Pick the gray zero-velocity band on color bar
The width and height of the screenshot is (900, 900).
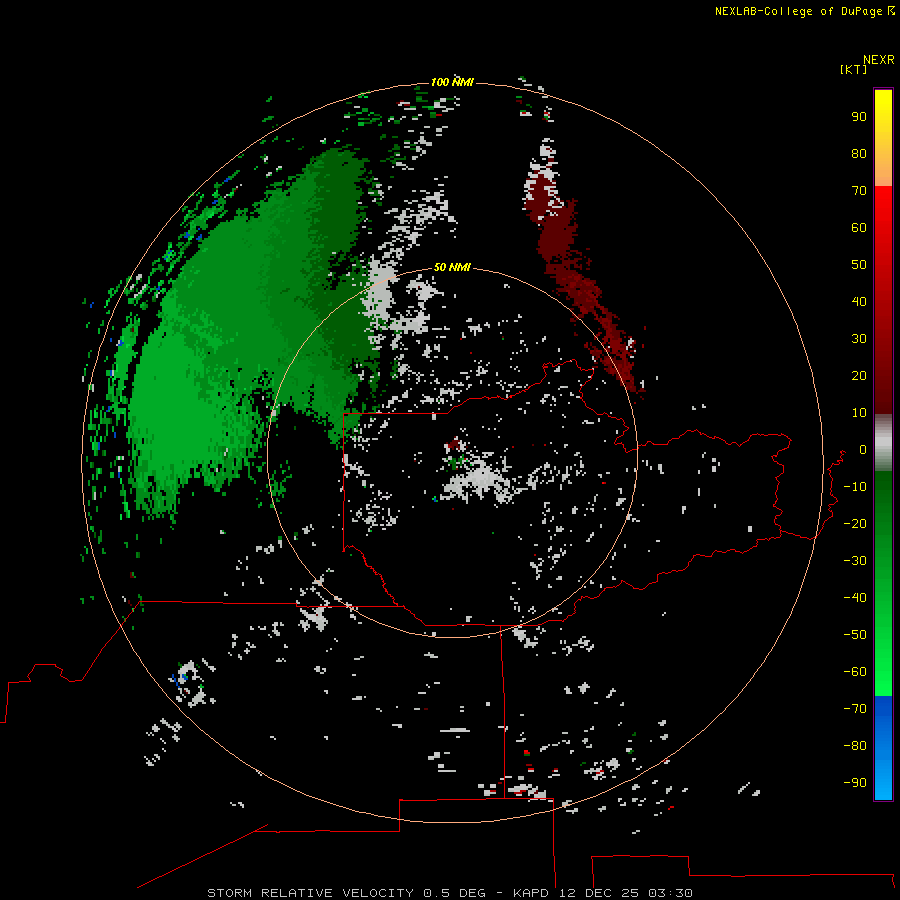point(883,443)
